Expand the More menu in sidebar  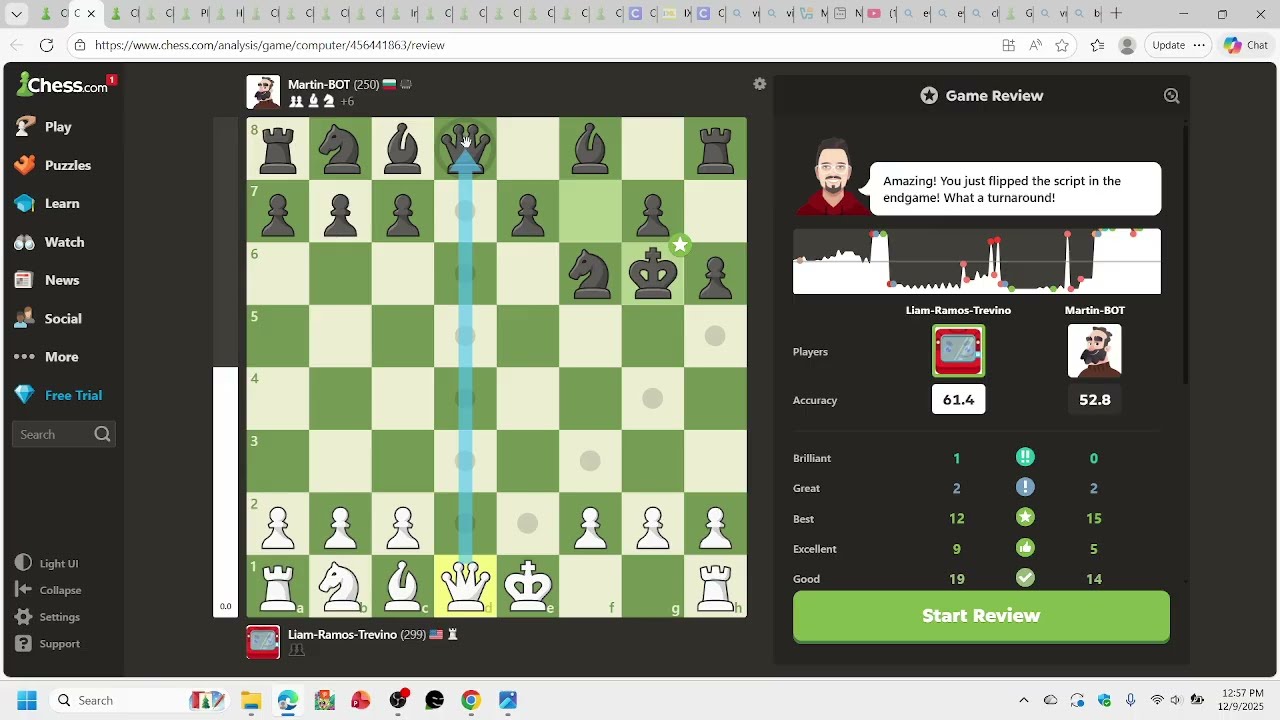(x=47, y=356)
